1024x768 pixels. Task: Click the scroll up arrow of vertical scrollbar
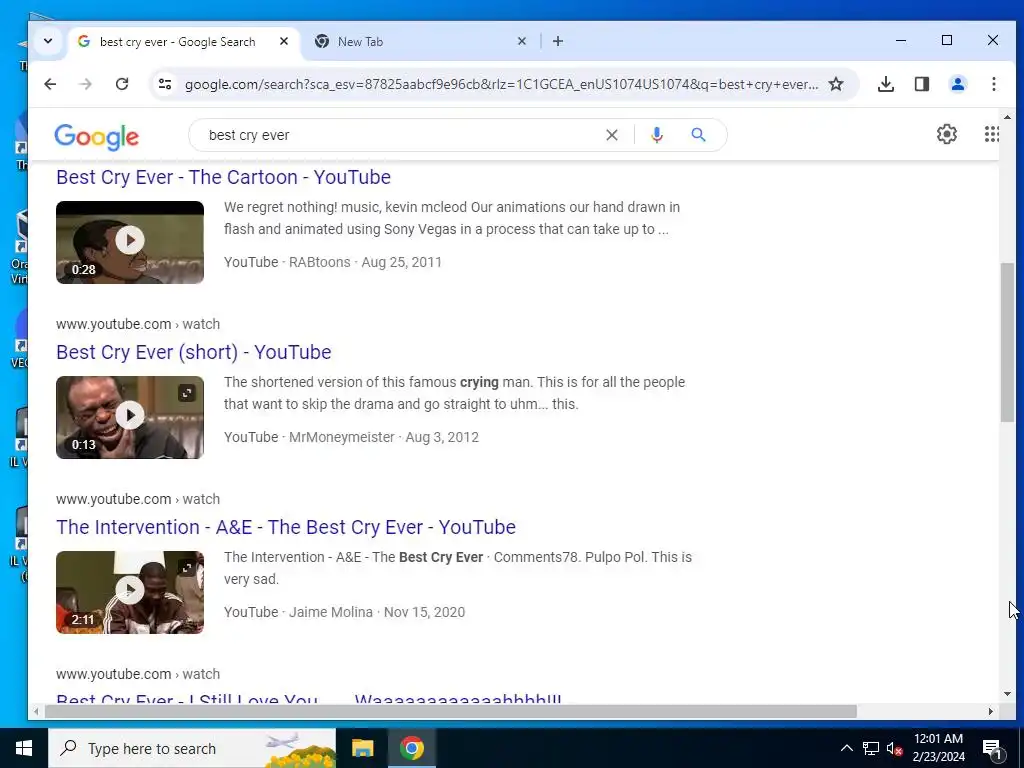1007,118
